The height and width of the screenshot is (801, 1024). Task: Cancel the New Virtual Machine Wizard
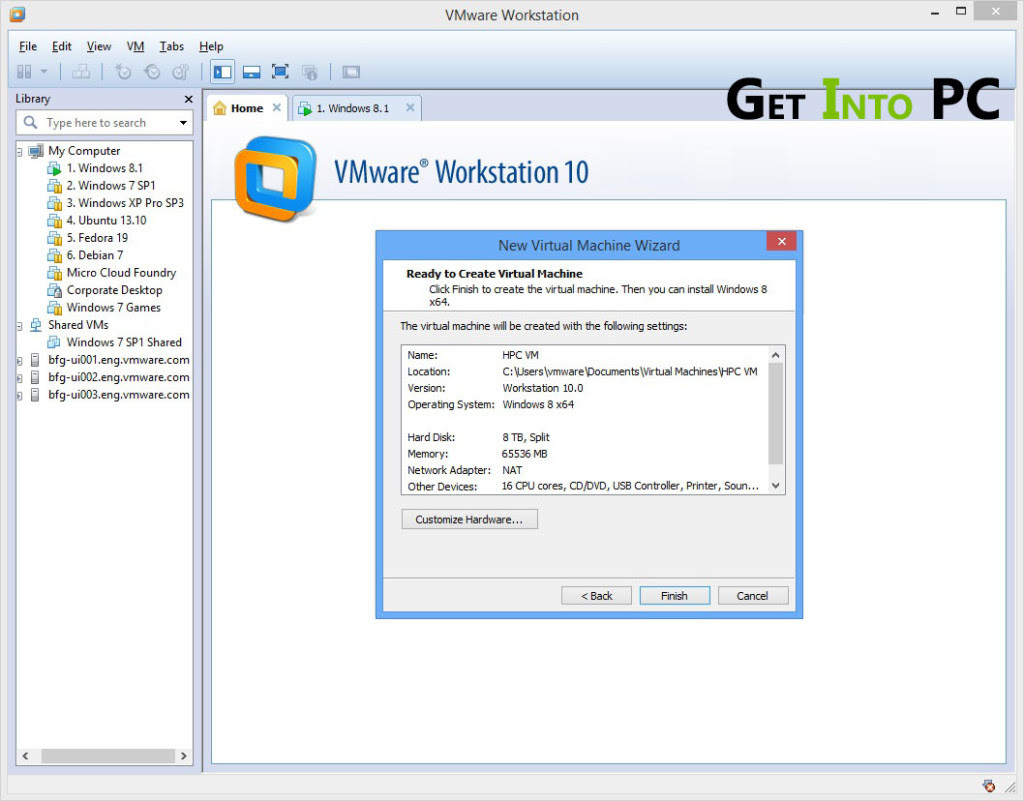[x=752, y=596]
